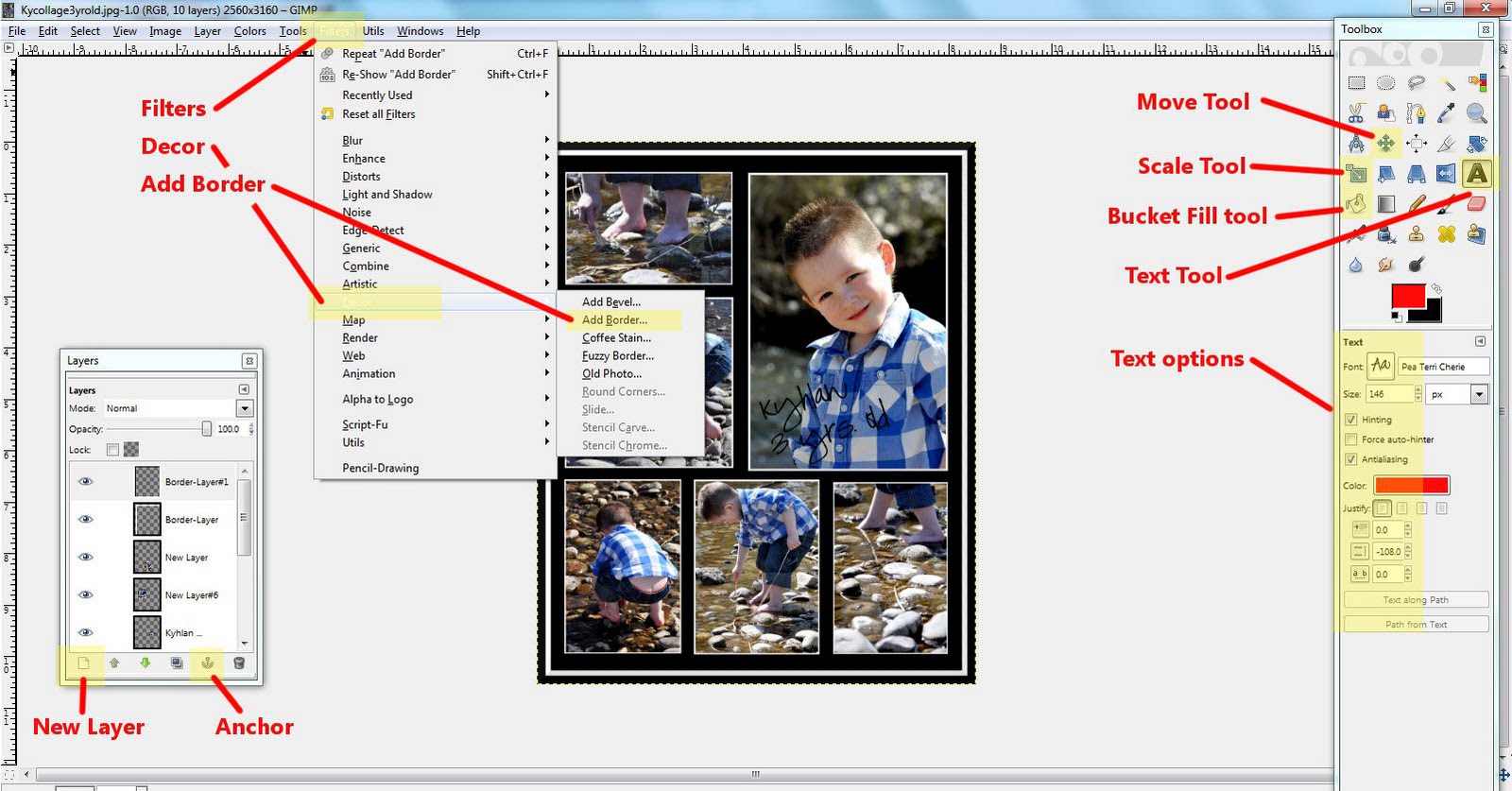Click Repeat "Add Border" menu entry

click(x=436, y=54)
